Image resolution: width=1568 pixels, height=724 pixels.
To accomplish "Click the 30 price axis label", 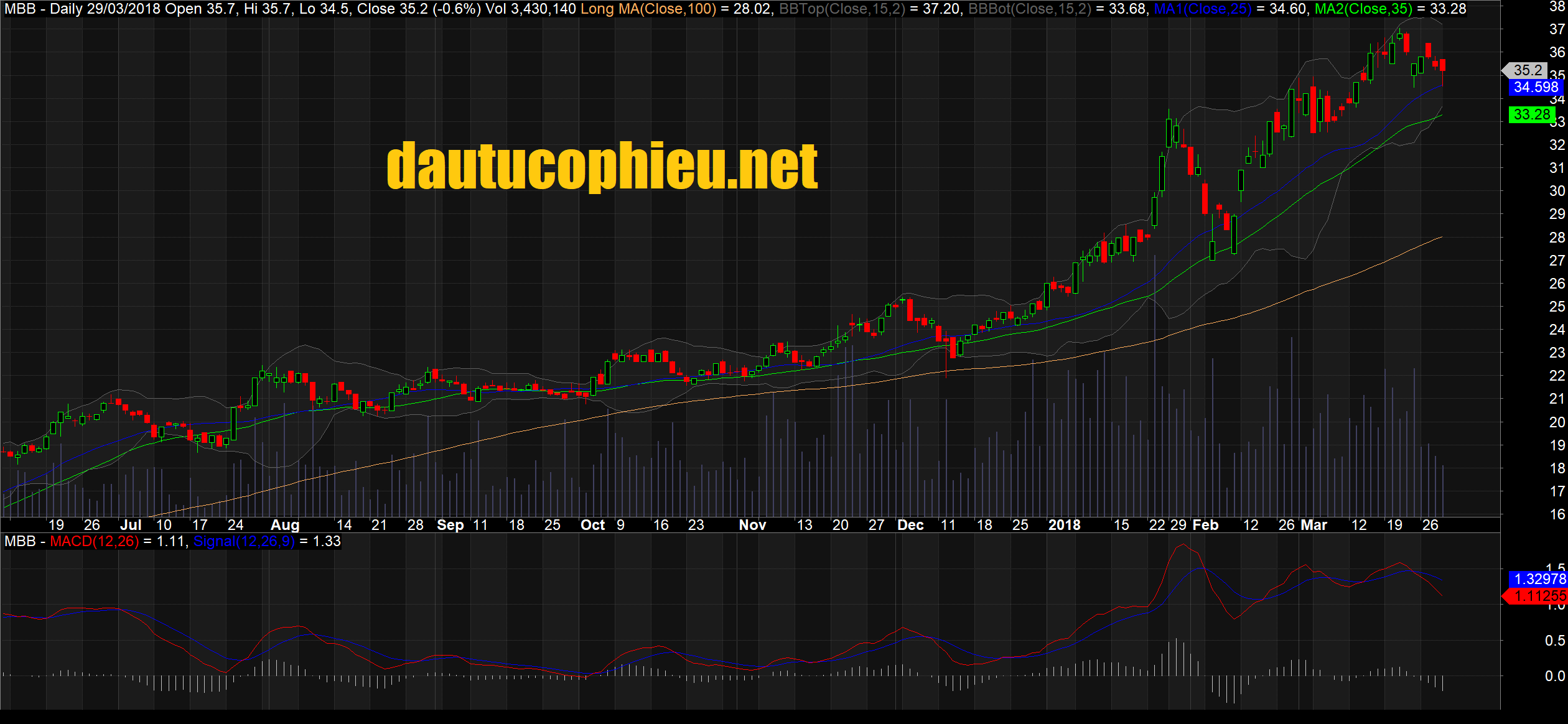I will [1557, 191].
